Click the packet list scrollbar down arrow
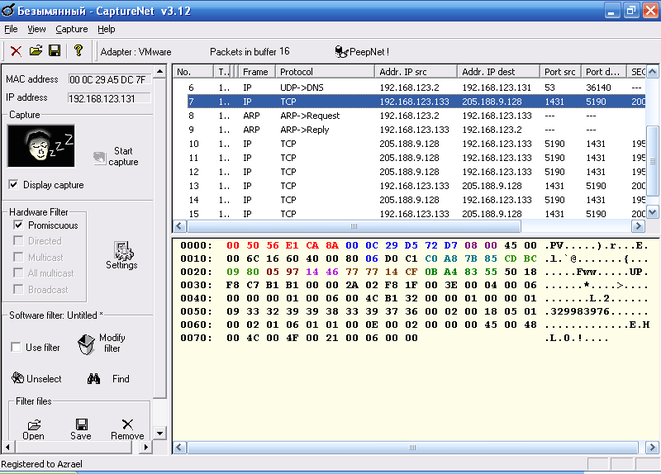Screen dimensions: 661x474 click(x=654, y=213)
